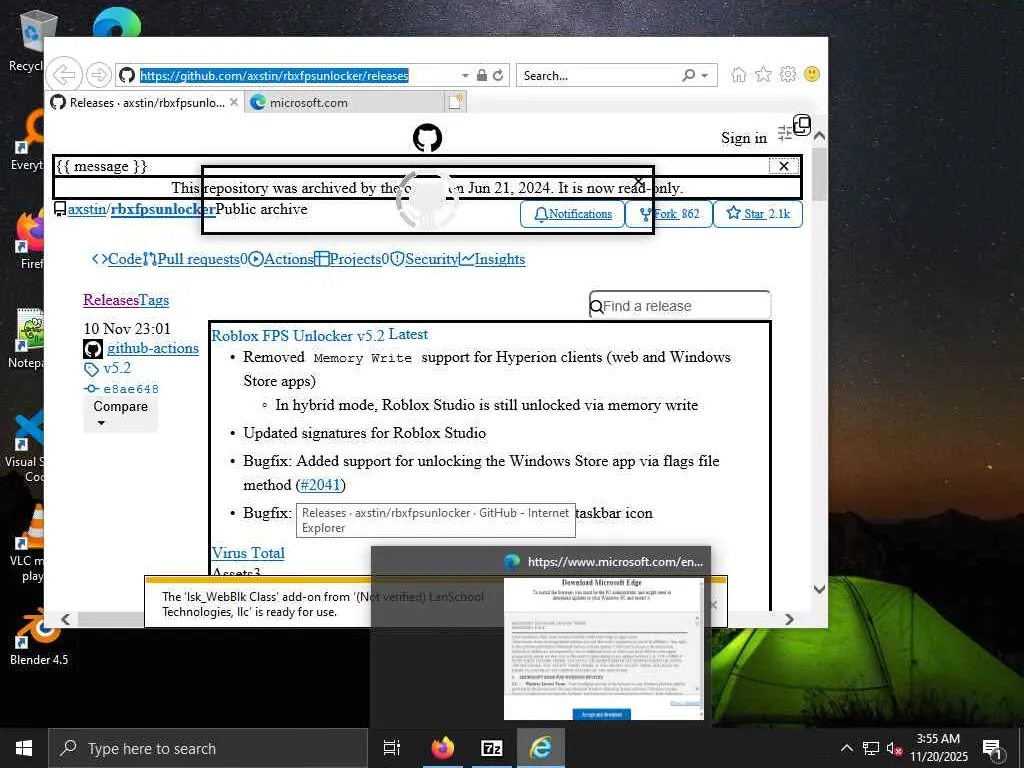The height and width of the screenshot is (768, 1024).
Task: Click the Notifications button
Action: pos(572,214)
